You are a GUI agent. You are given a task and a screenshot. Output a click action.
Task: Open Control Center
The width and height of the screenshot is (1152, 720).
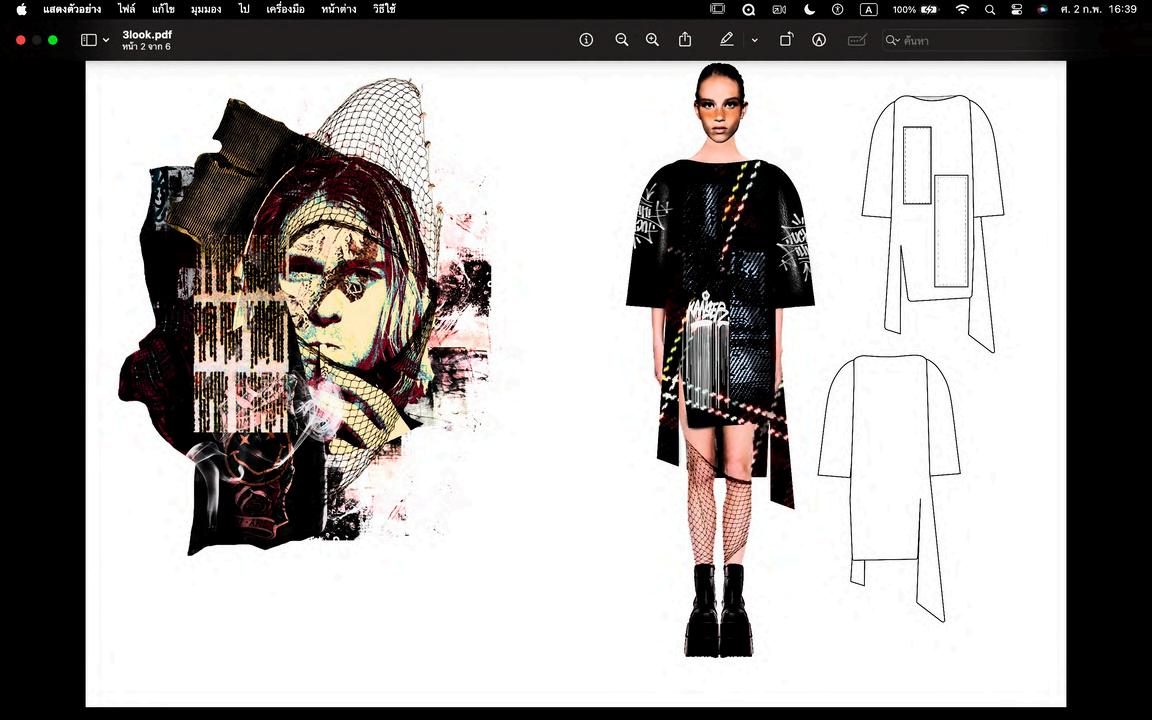coord(1017,10)
